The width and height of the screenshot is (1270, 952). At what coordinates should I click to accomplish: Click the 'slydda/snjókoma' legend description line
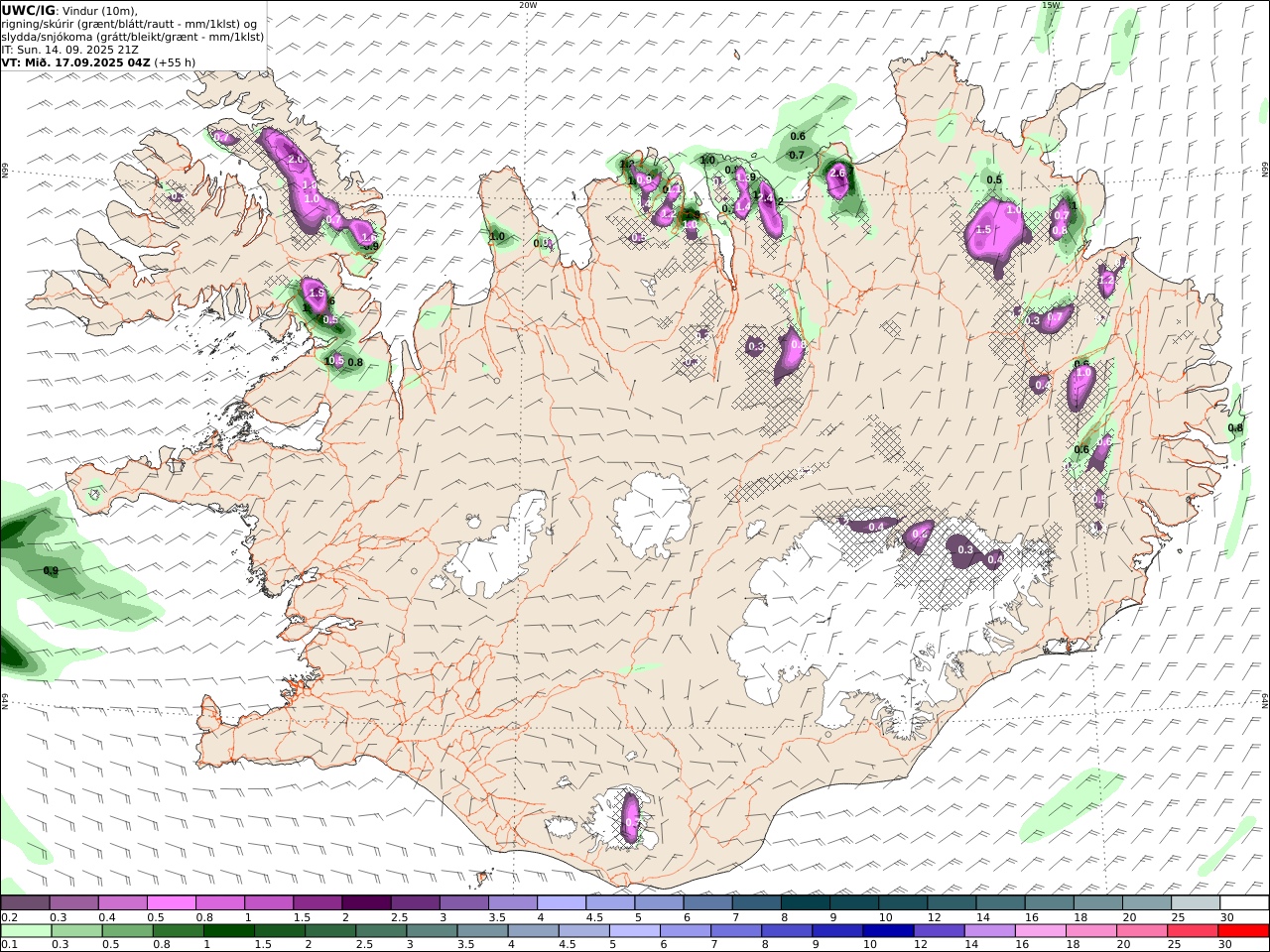pos(133,37)
